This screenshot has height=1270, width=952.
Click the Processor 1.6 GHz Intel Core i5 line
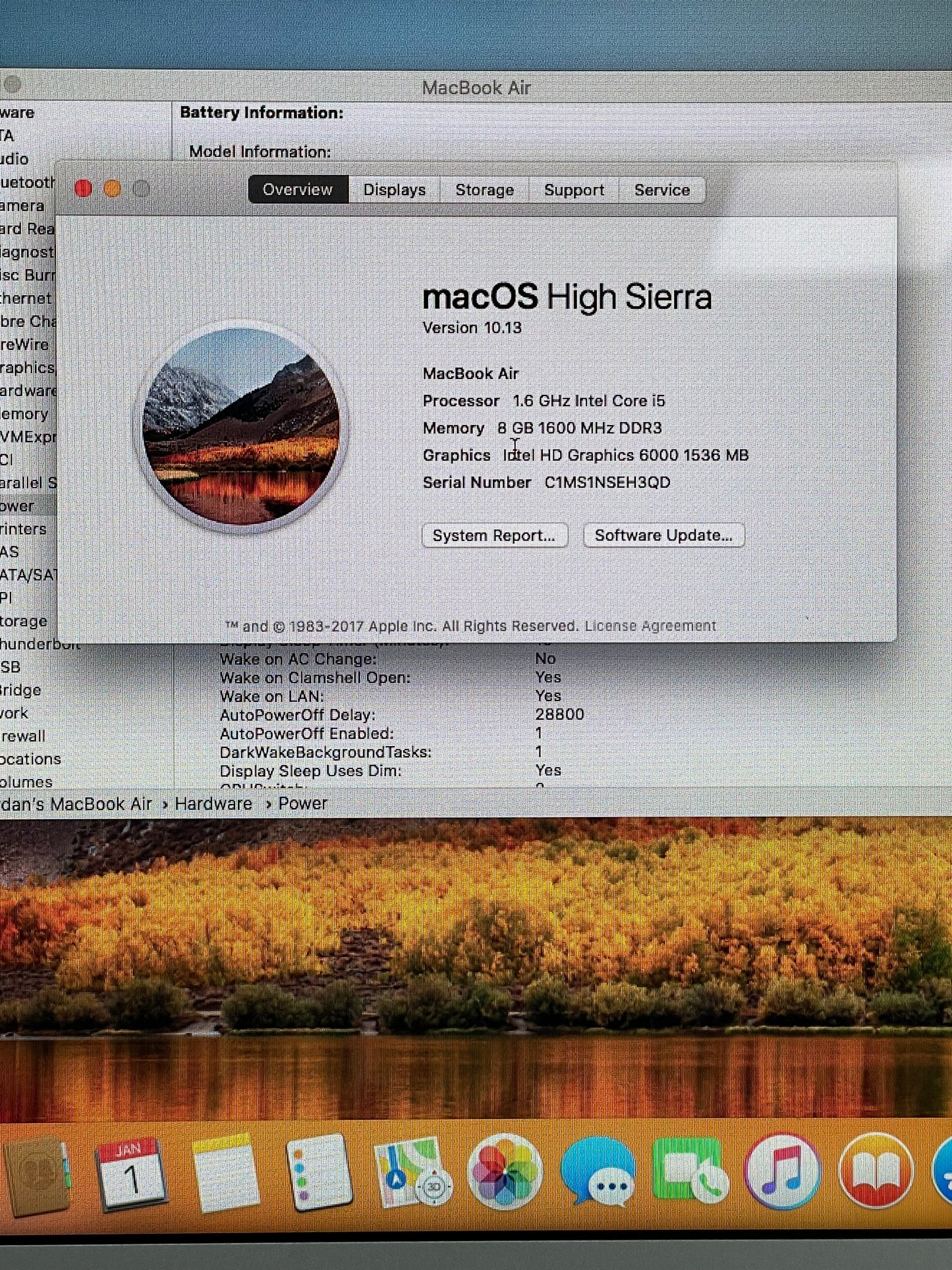544,401
